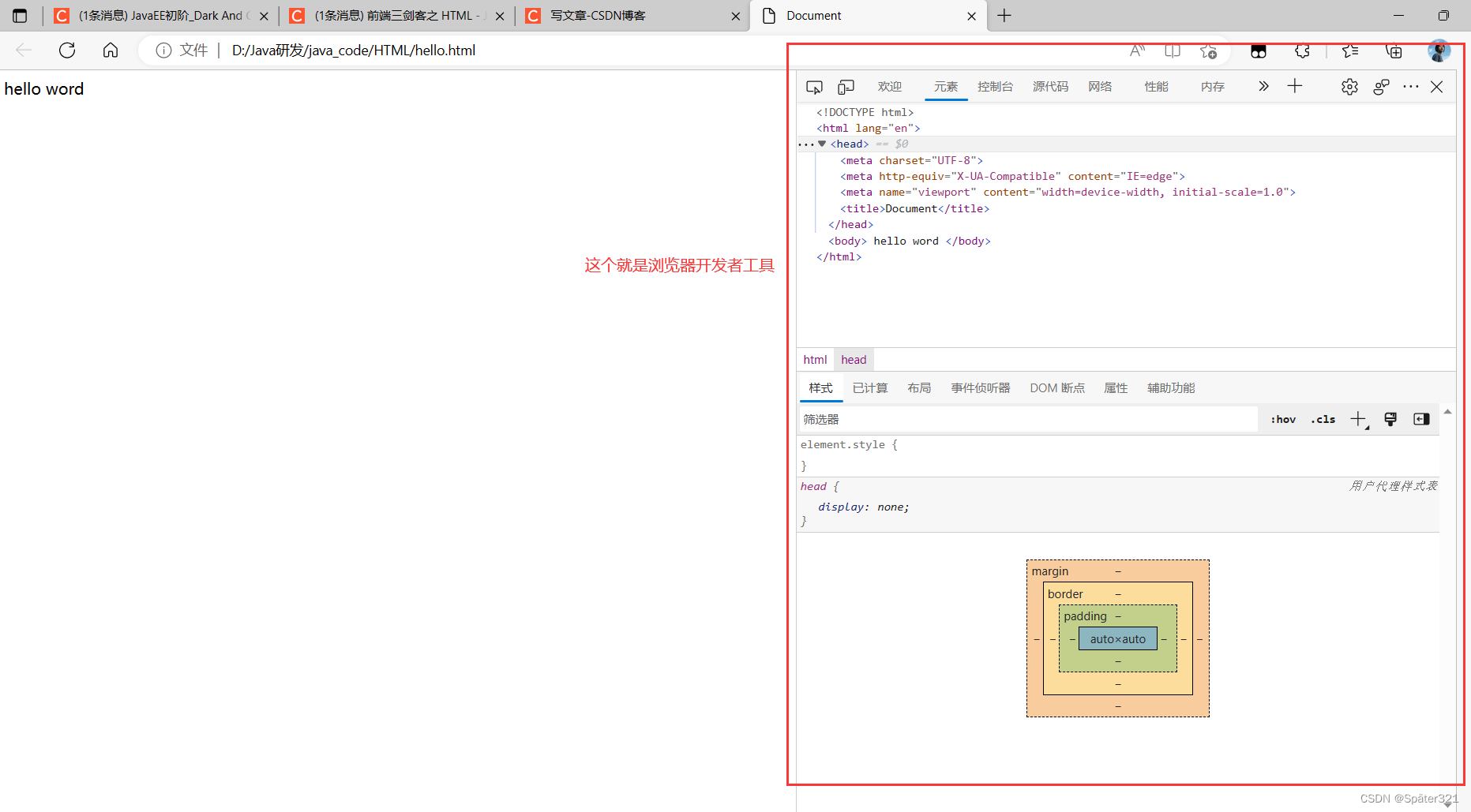The image size is (1471, 812).
Task: Open the browser extensions puzzle icon
Action: pyautogui.click(x=1302, y=51)
